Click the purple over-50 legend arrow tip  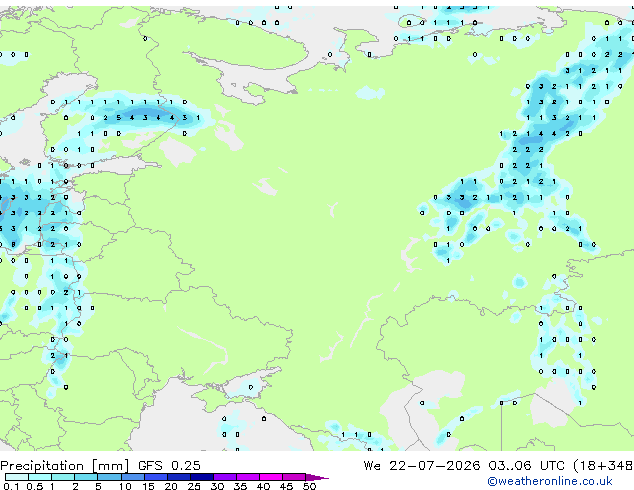pos(317,477)
